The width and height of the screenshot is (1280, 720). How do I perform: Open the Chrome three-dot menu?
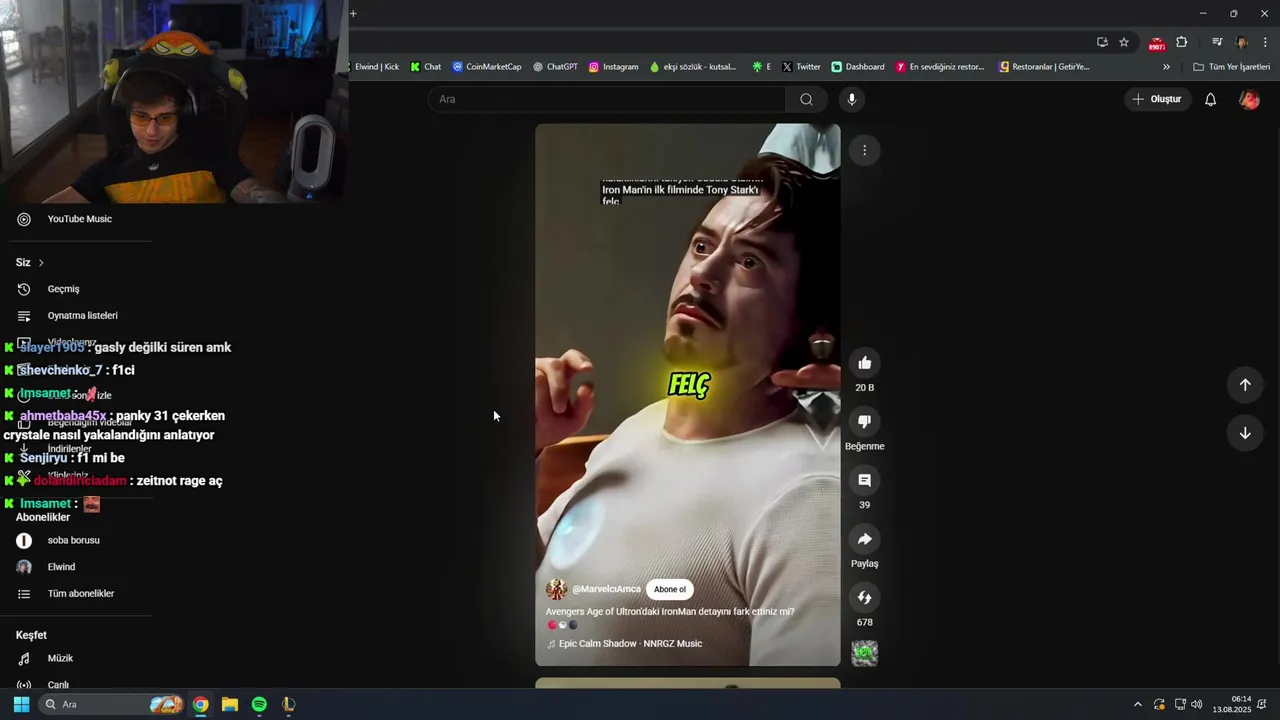pyautogui.click(x=1266, y=42)
